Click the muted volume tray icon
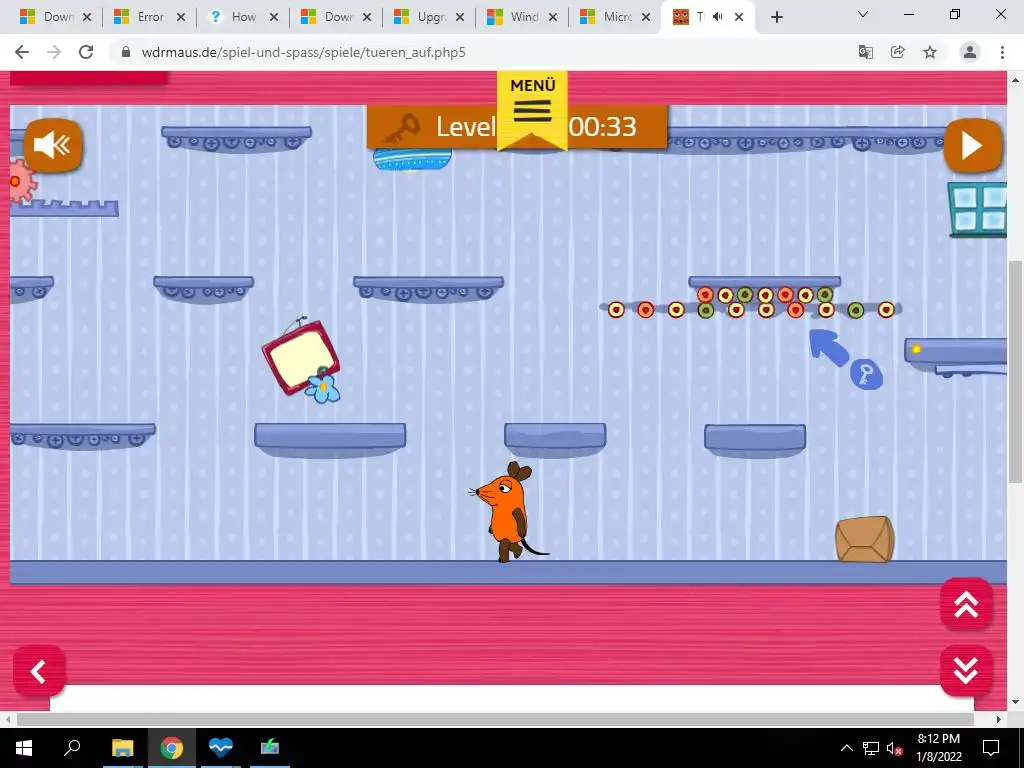 (x=895, y=748)
